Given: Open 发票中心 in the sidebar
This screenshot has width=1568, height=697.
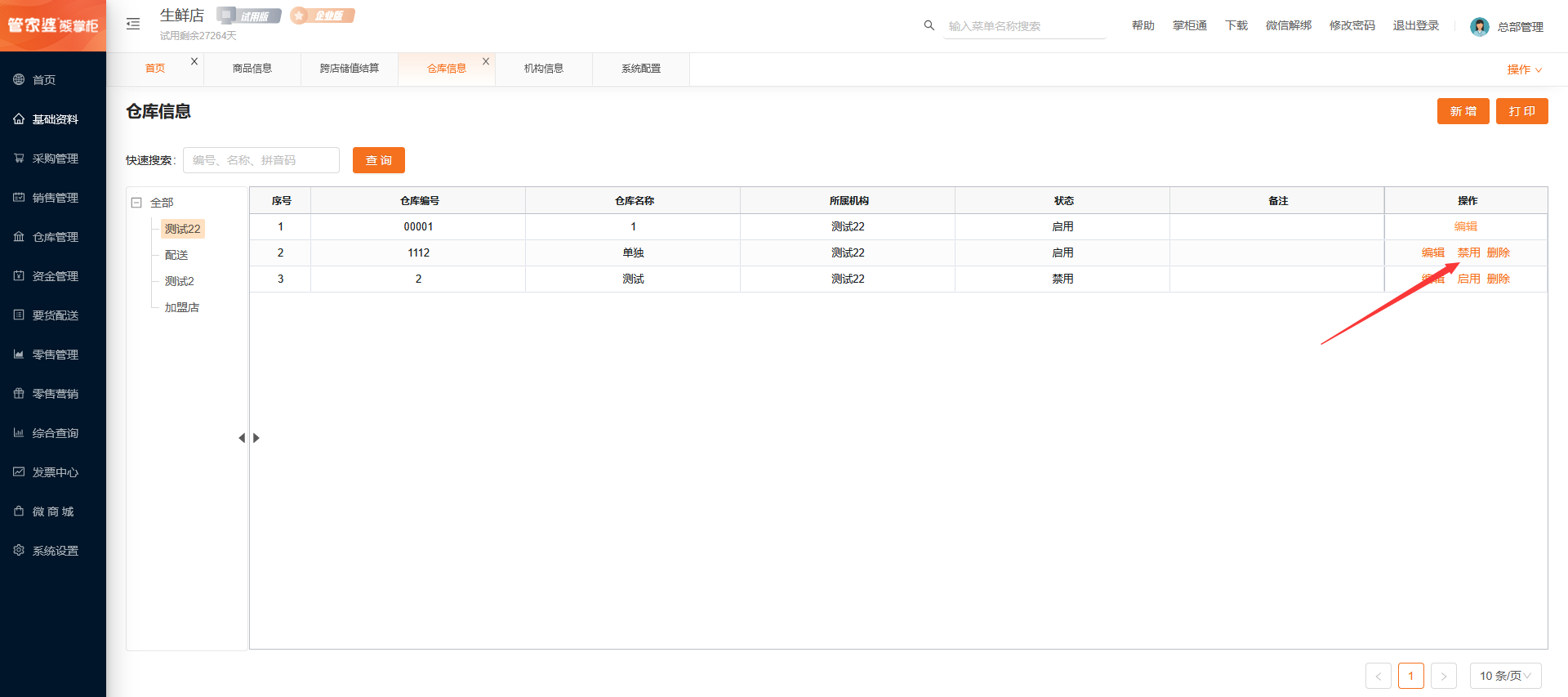Looking at the screenshot, I should pos(53,472).
